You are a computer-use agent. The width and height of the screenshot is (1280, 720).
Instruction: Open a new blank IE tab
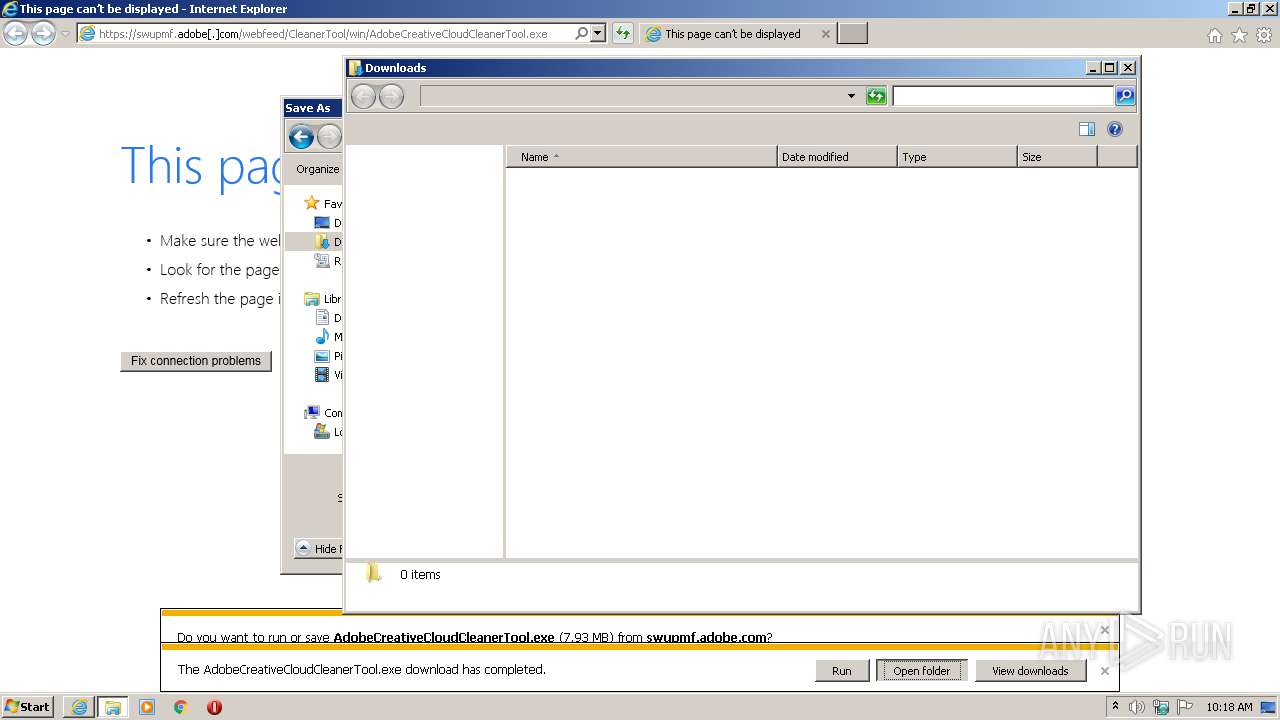[x=852, y=34]
